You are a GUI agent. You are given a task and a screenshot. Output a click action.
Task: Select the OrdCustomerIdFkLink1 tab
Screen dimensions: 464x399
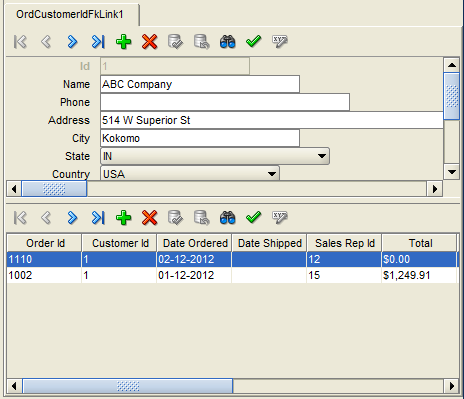[x=72, y=14]
